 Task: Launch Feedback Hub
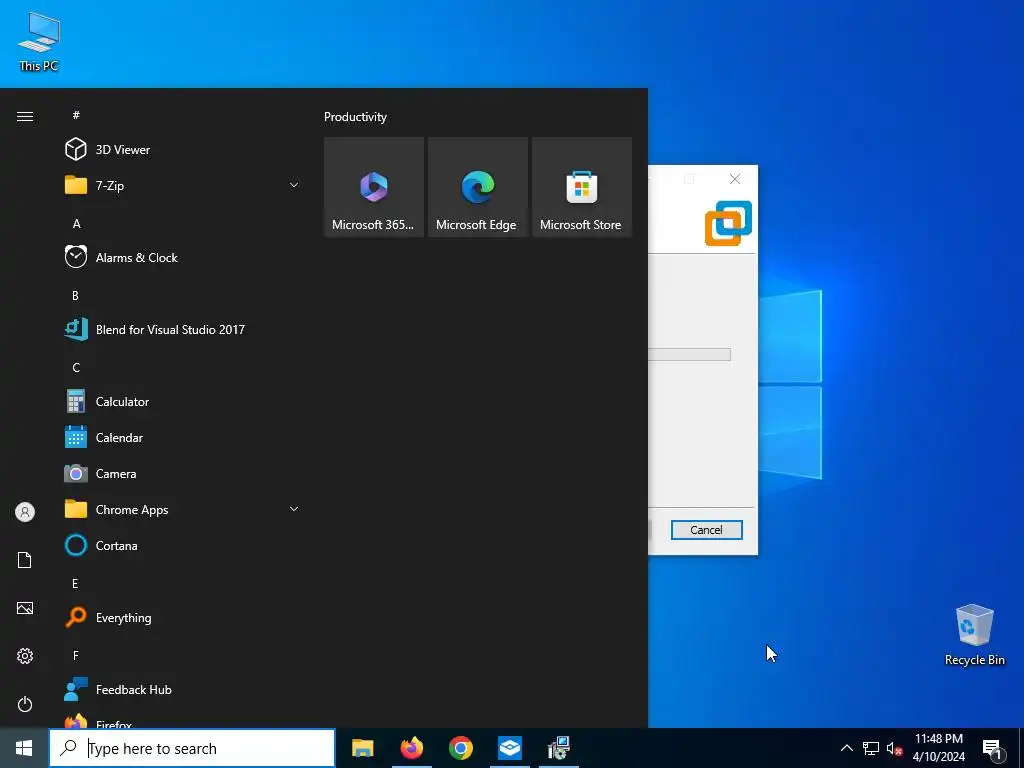point(183,690)
